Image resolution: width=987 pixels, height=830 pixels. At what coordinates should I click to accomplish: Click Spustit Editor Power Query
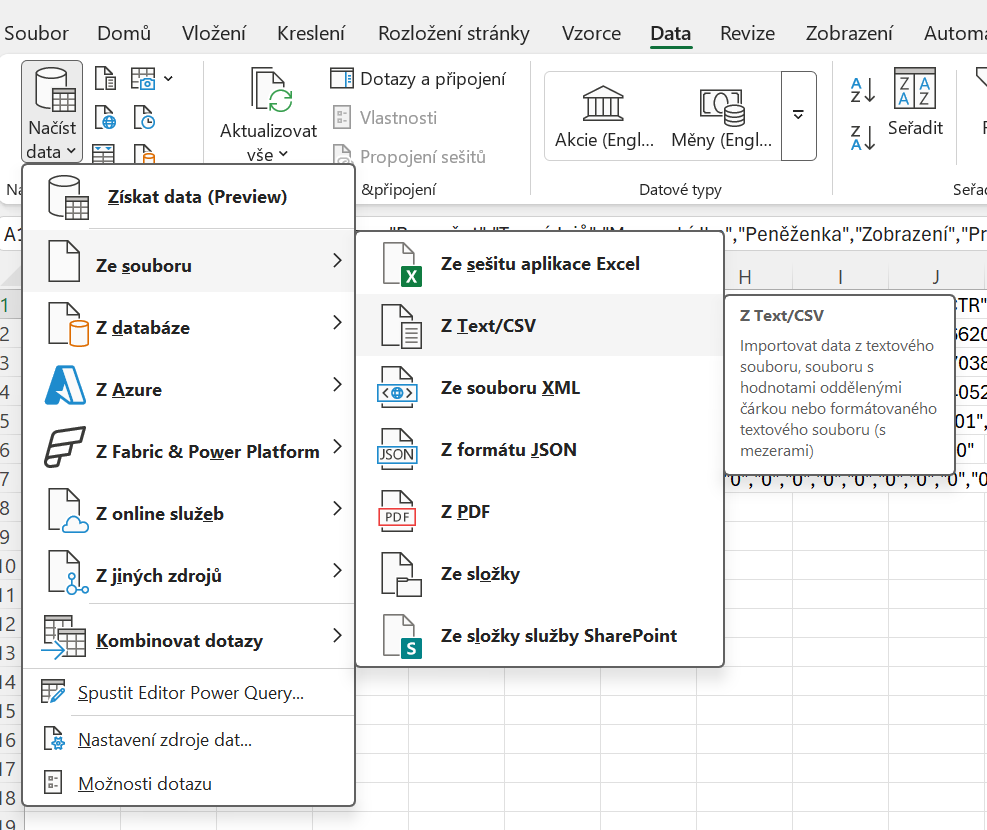point(189,692)
